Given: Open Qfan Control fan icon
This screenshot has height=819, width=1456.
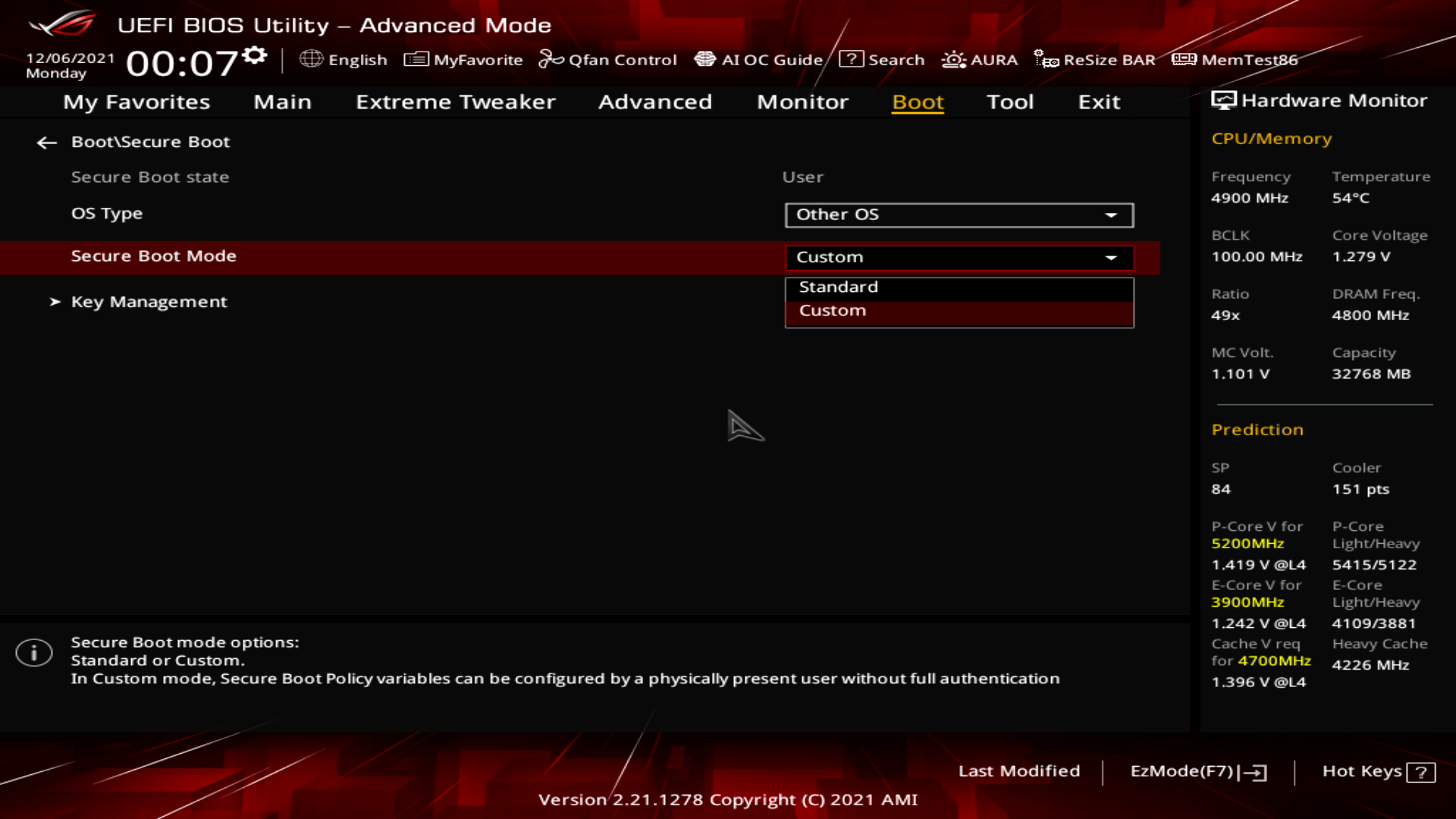Looking at the screenshot, I should (551, 59).
